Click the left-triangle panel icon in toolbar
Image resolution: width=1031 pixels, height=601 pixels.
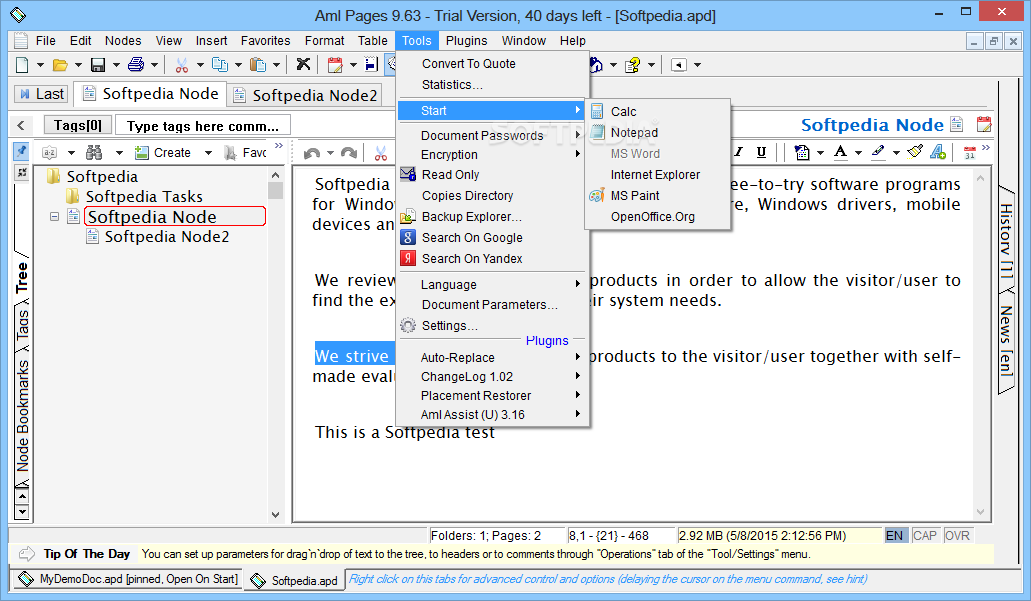(x=679, y=64)
